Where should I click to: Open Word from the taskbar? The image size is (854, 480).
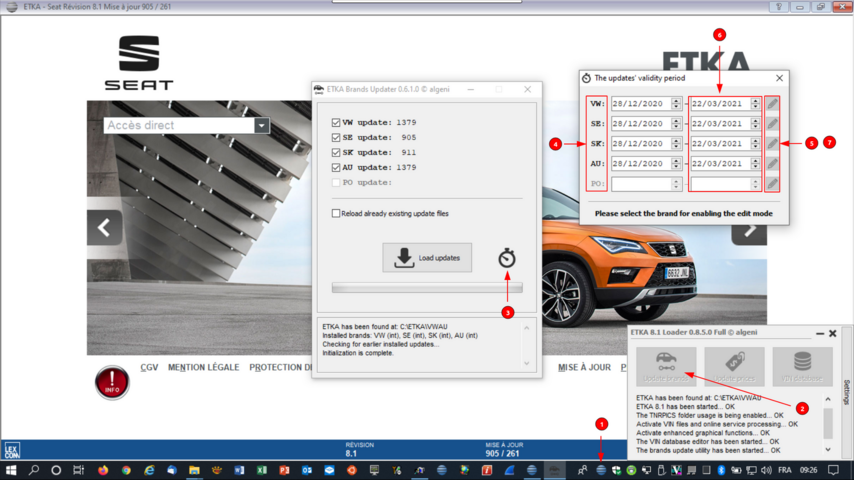click(x=239, y=470)
